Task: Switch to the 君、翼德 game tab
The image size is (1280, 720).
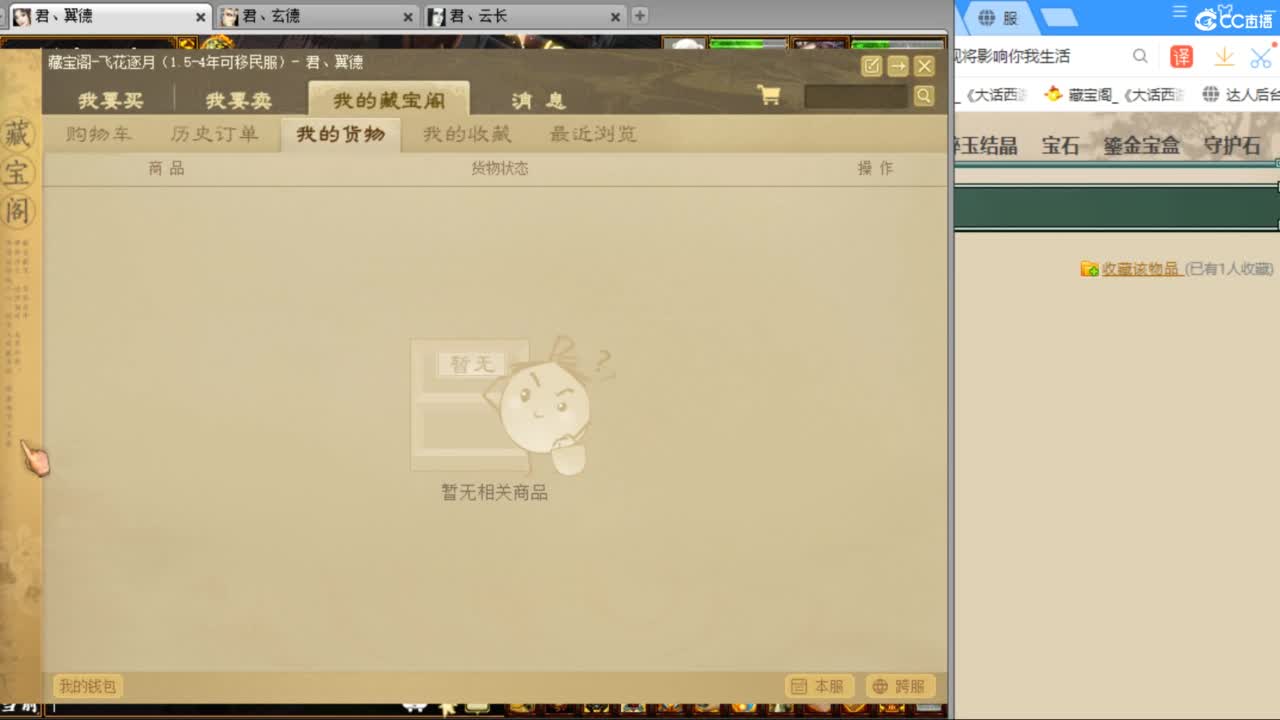Action: click(108, 16)
